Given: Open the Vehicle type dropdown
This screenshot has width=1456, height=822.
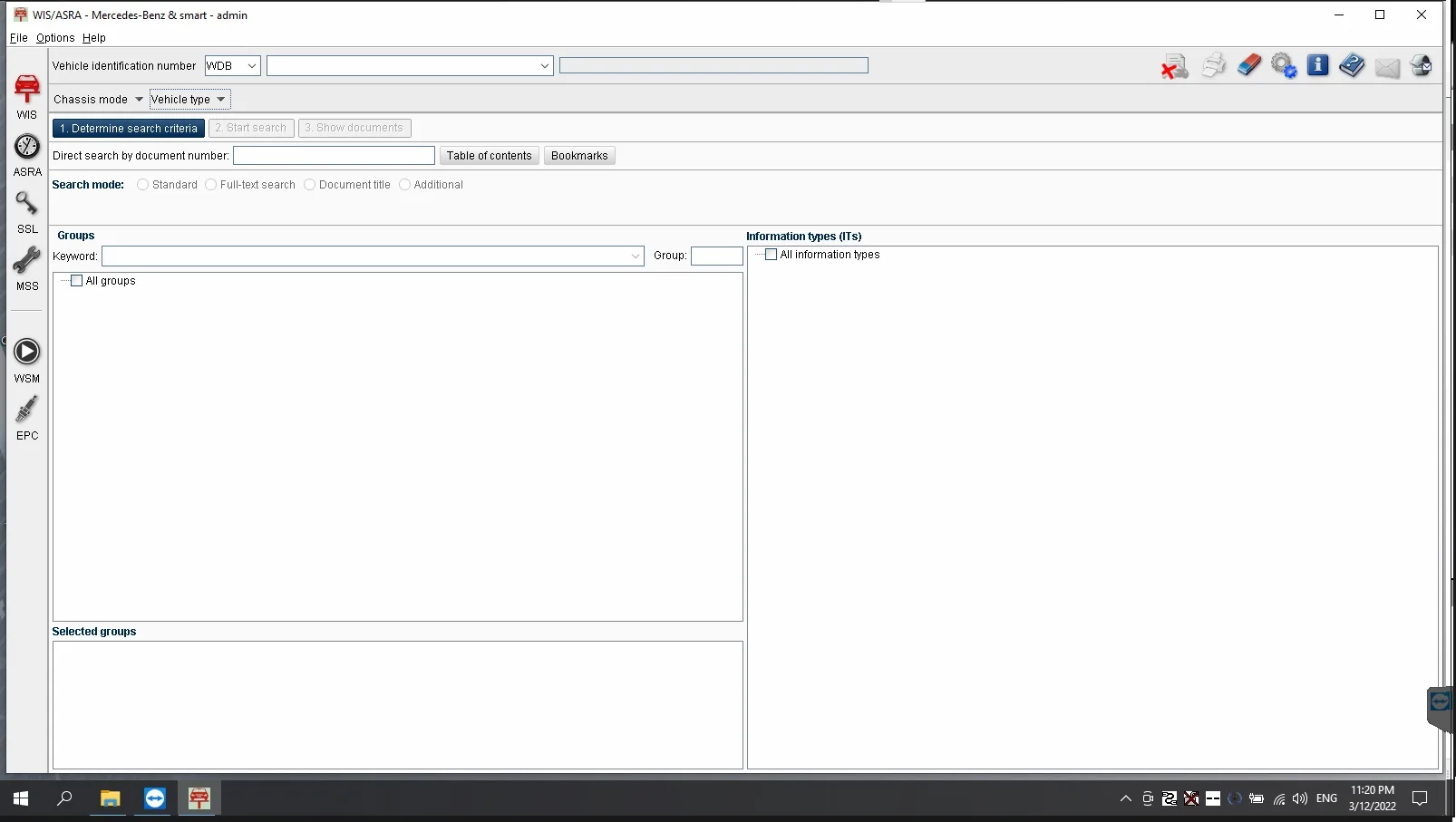Looking at the screenshot, I should [x=189, y=100].
